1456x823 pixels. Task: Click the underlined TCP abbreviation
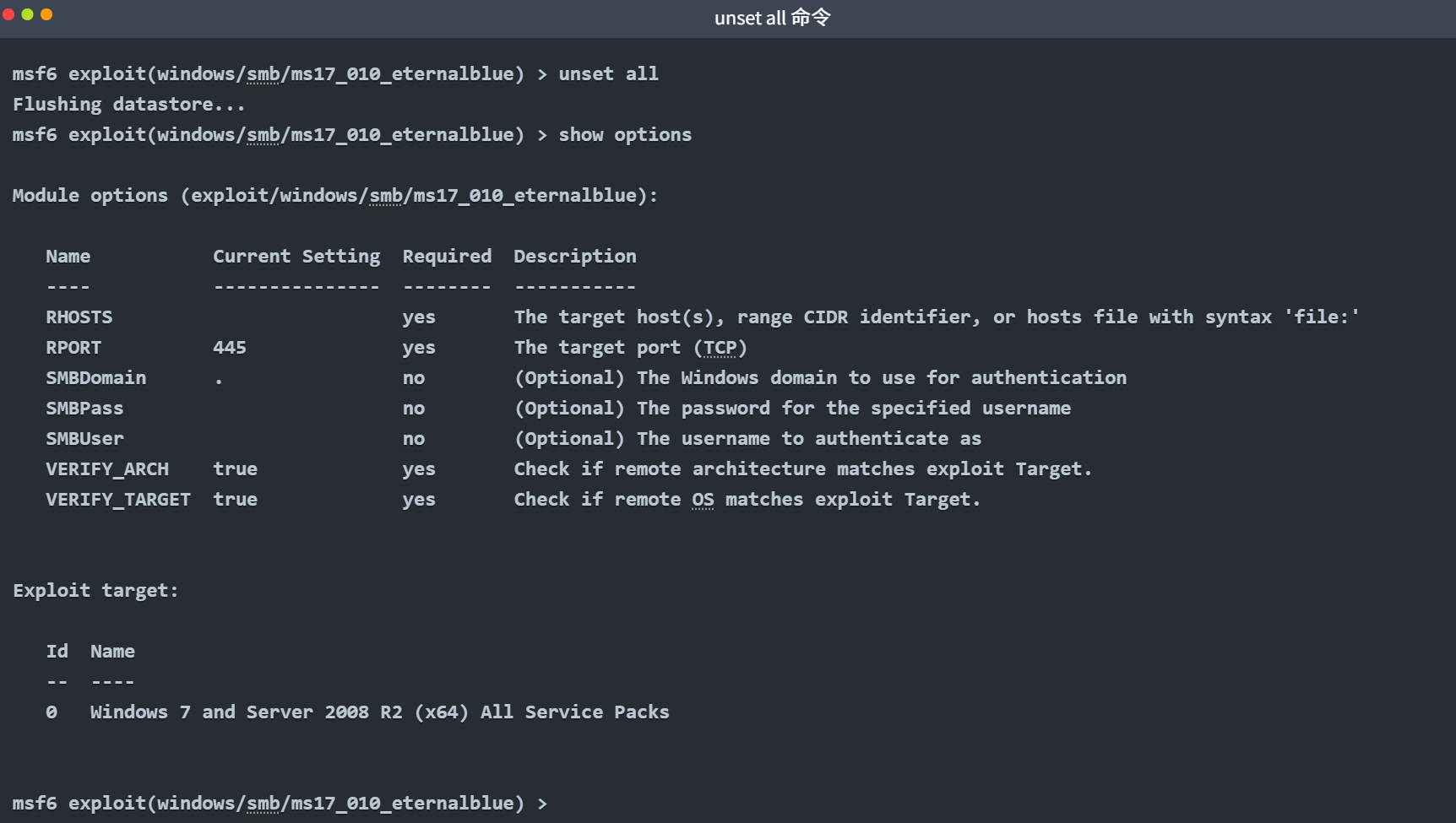720,348
